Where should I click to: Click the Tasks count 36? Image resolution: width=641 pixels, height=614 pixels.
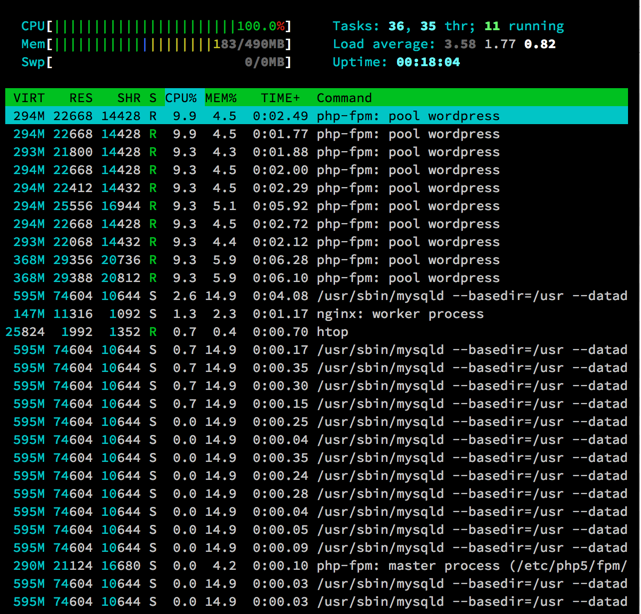[x=396, y=27]
